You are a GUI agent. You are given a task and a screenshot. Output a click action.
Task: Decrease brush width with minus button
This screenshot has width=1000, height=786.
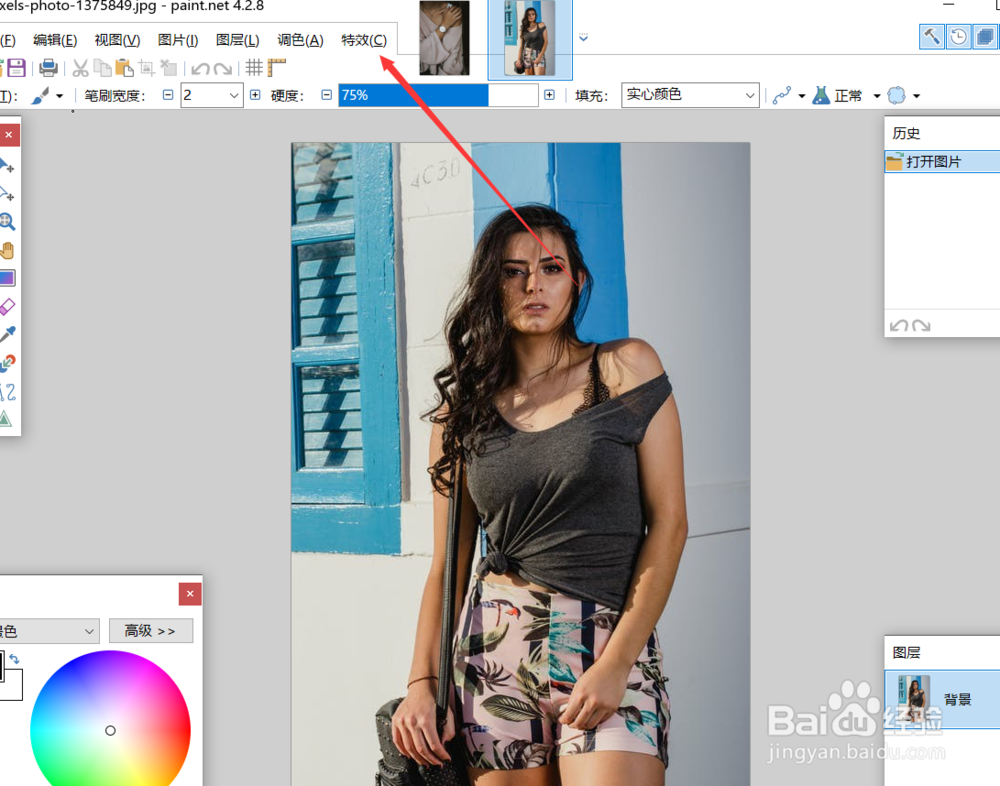tap(168, 95)
